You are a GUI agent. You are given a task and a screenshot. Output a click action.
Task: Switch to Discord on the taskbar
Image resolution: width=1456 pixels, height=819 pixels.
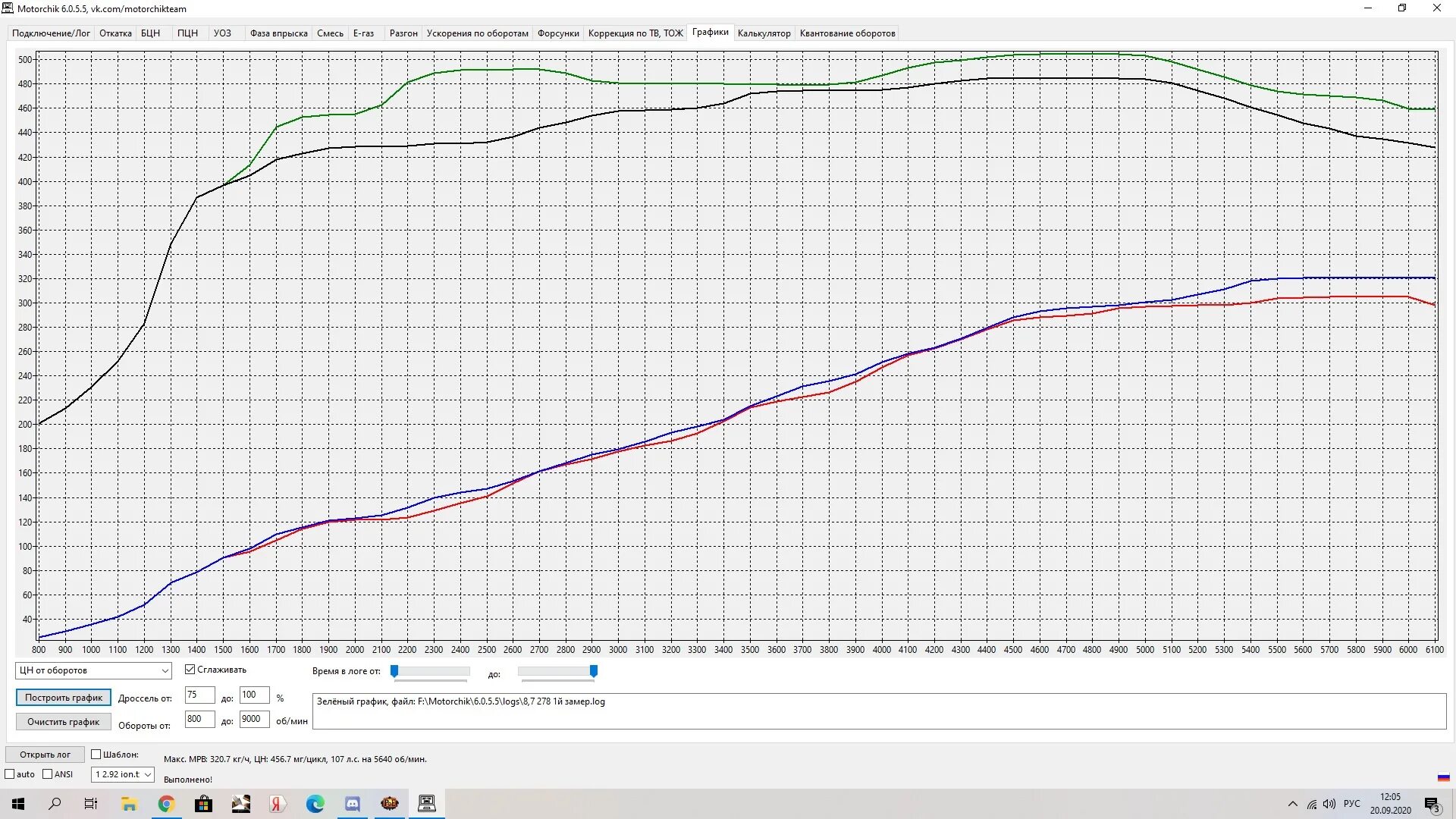353,804
